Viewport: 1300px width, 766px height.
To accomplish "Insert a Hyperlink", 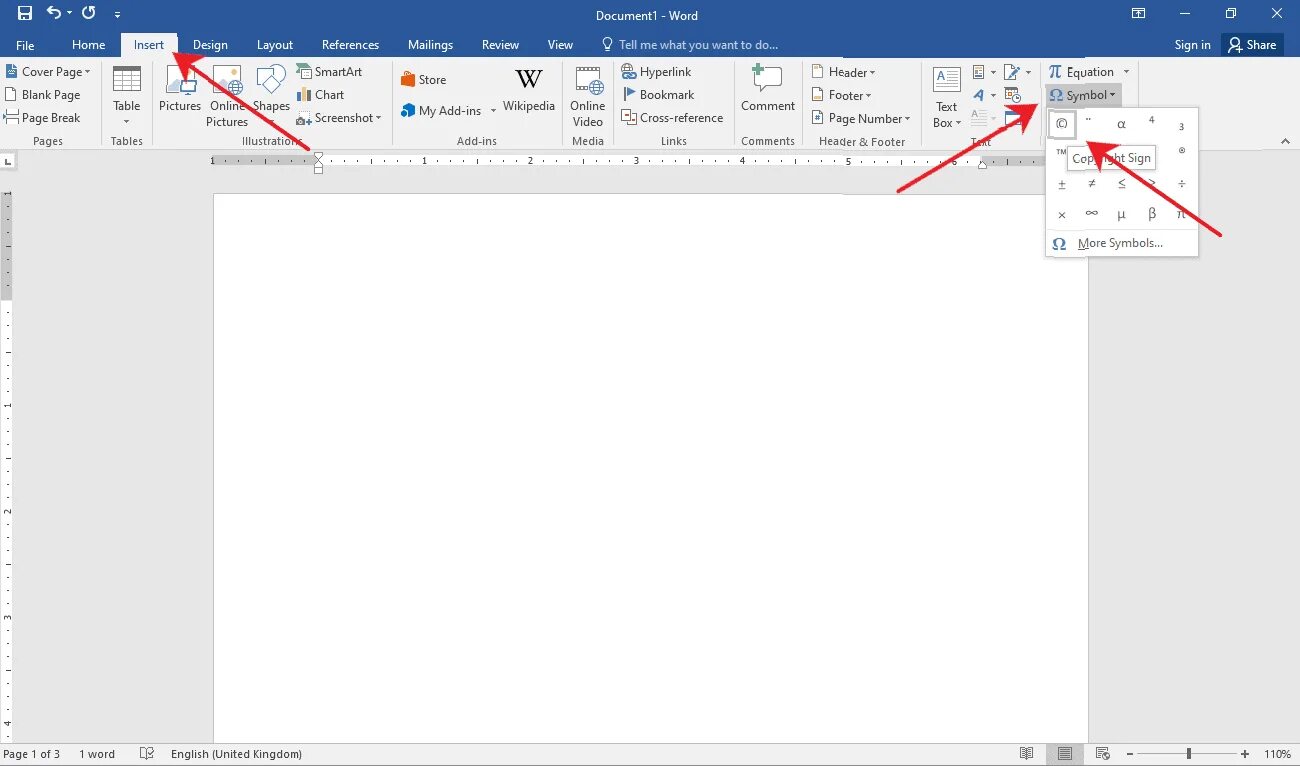I will [x=656, y=72].
